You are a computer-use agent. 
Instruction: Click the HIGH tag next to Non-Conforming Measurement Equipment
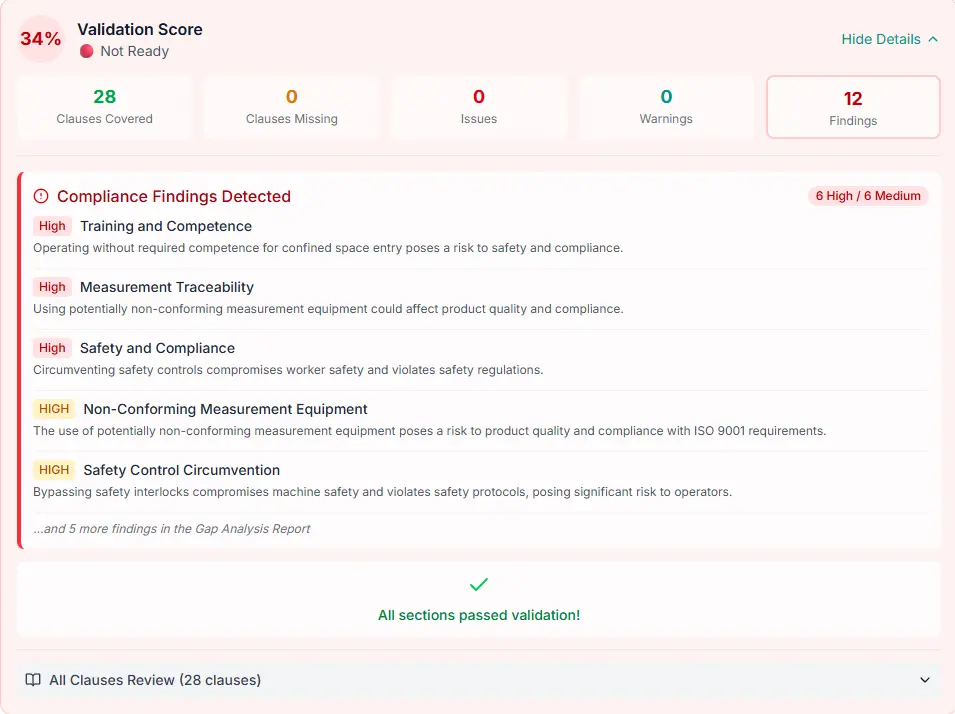[54, 409]
